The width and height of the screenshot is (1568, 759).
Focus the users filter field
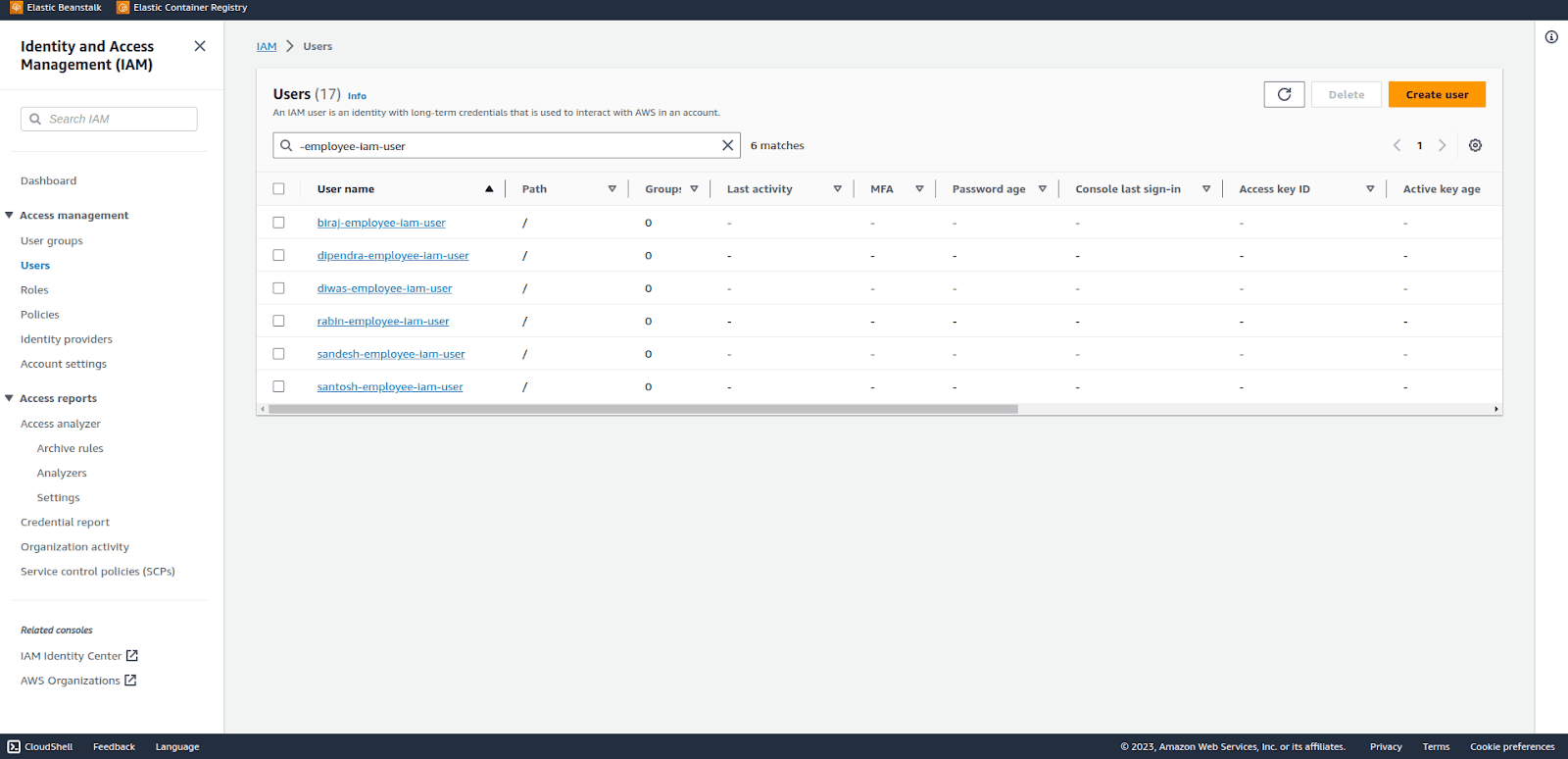click(507, 145)
